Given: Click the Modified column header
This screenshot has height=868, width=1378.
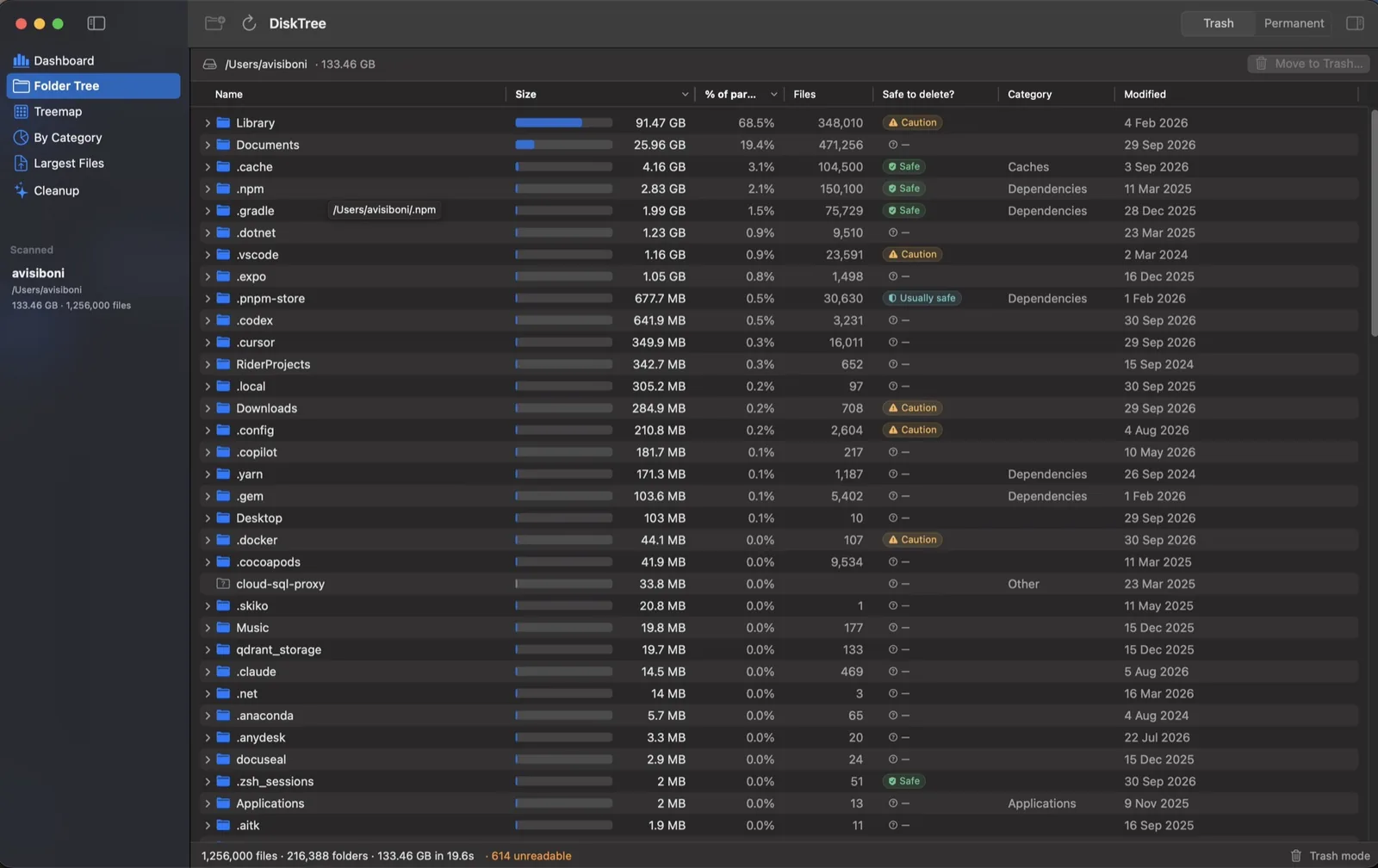Looking at the screenshot, I should pyautogui.click(x=1145, y=94).
